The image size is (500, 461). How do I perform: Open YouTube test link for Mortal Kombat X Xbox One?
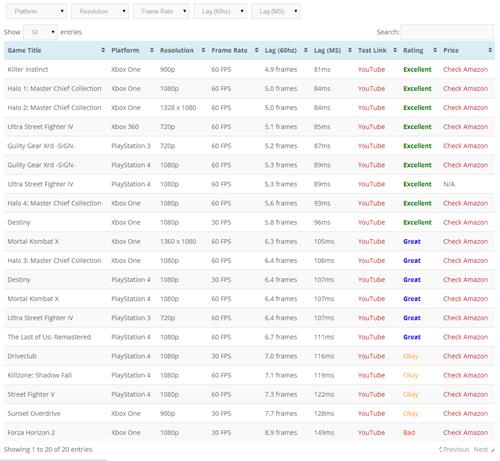pos(371,241)
